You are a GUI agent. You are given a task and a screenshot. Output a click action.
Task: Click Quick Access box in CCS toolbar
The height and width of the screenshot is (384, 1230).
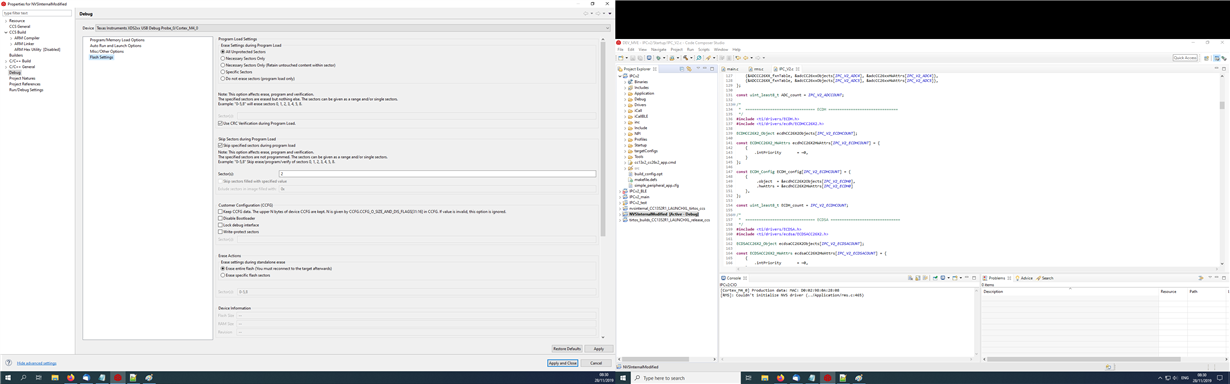click(1186, 58)
